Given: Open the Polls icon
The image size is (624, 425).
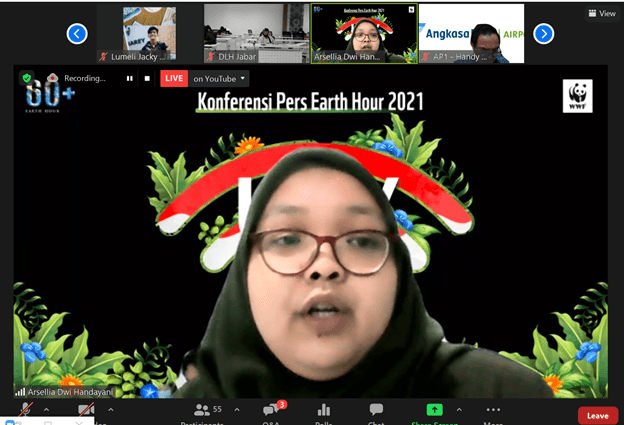Looking at the screenshot, I should pyautogui.click(x=324, y=410).
